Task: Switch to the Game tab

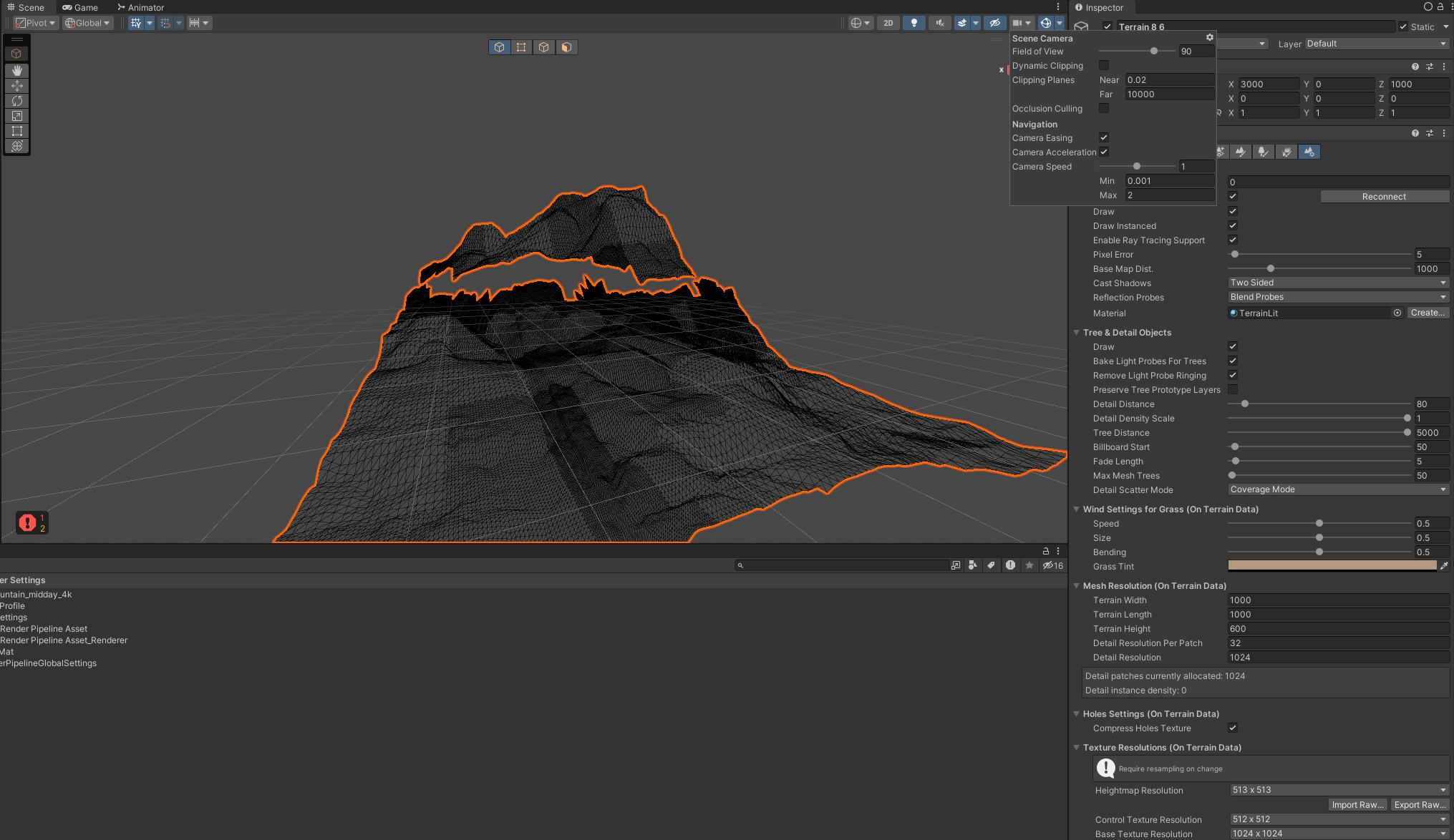Action: 81,7
